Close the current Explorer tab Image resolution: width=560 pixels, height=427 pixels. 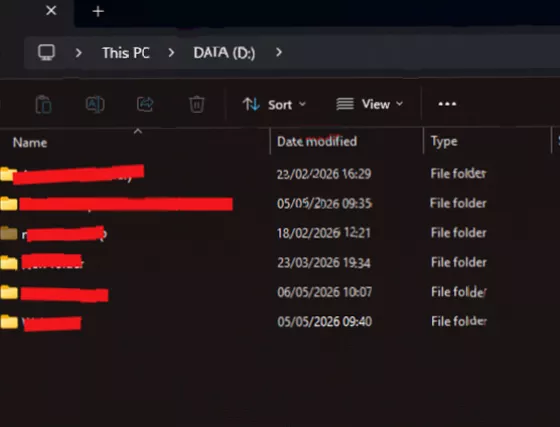click(51, 11)
